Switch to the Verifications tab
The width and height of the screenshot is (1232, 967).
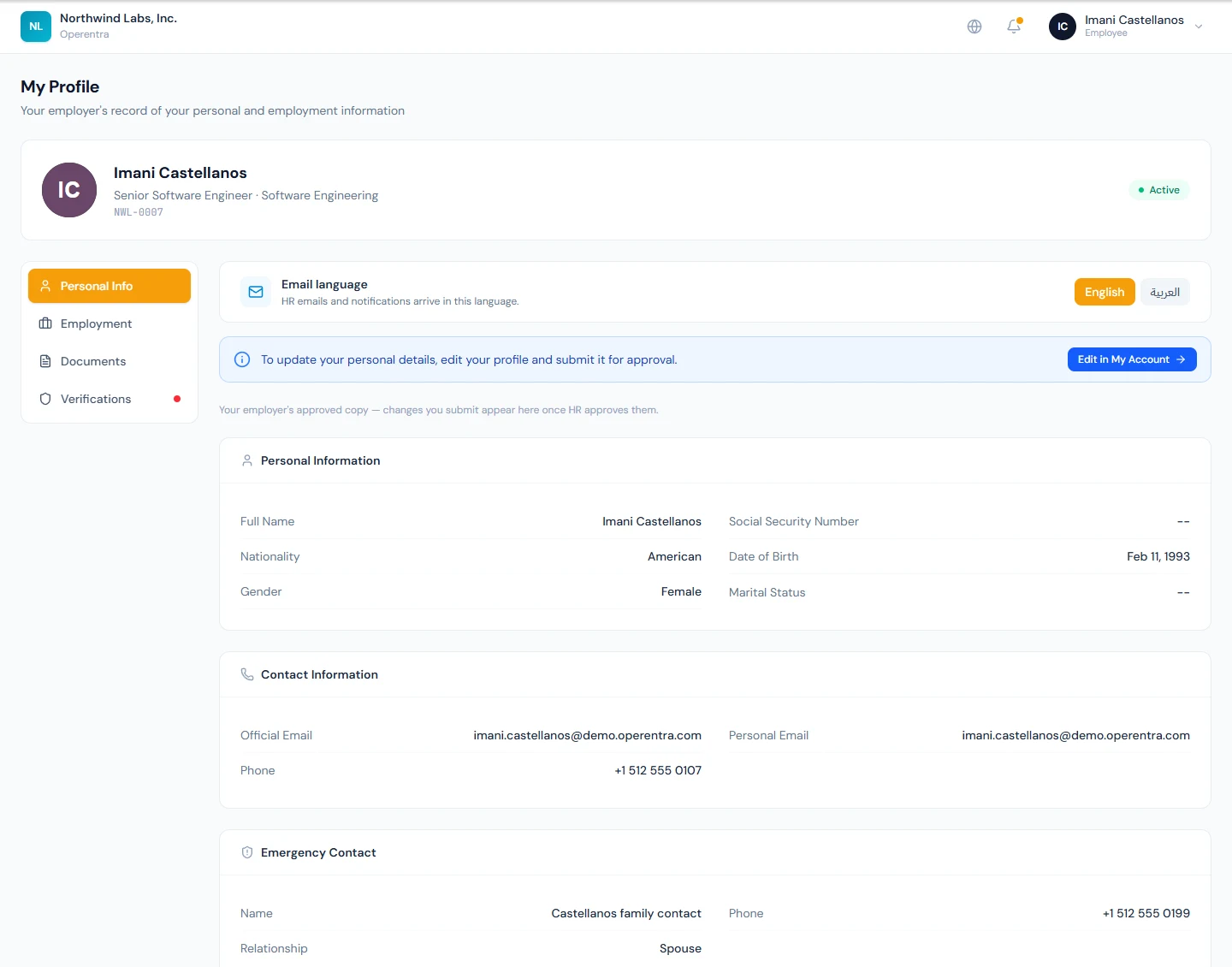pos(110,399)
